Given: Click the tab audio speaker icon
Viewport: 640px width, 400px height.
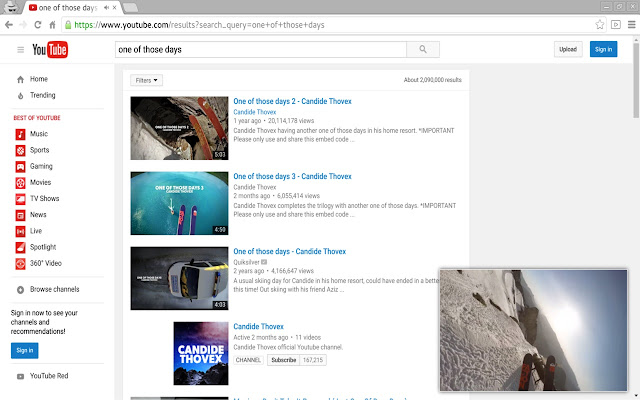Looking at the screenshot, I should pos(107,8).
